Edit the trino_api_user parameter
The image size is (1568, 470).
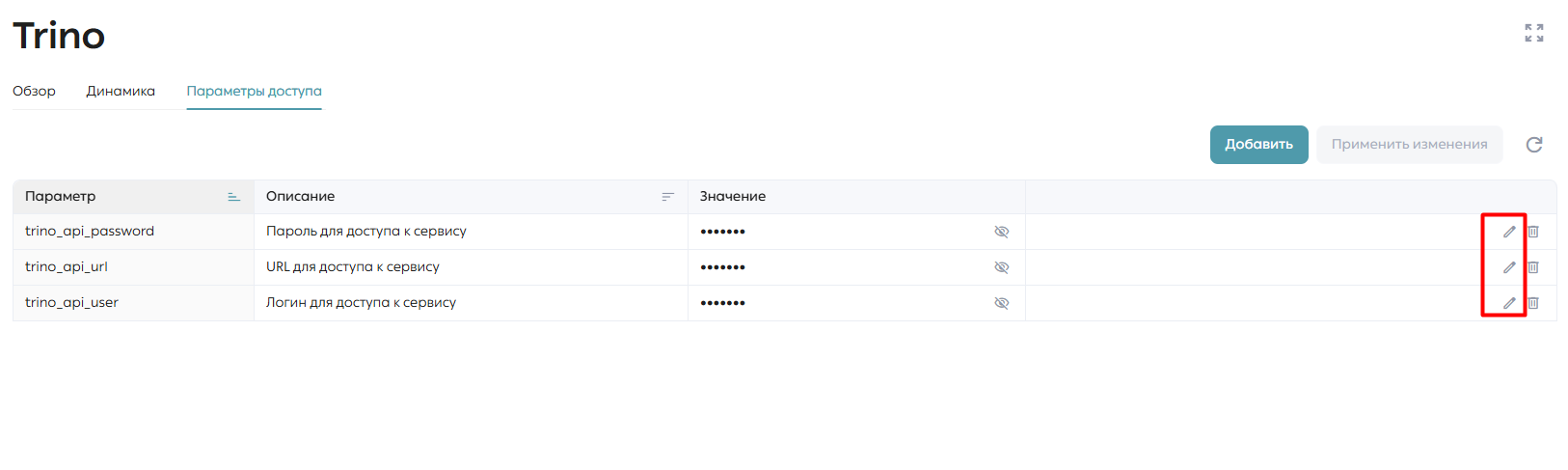click(1509, 303)
